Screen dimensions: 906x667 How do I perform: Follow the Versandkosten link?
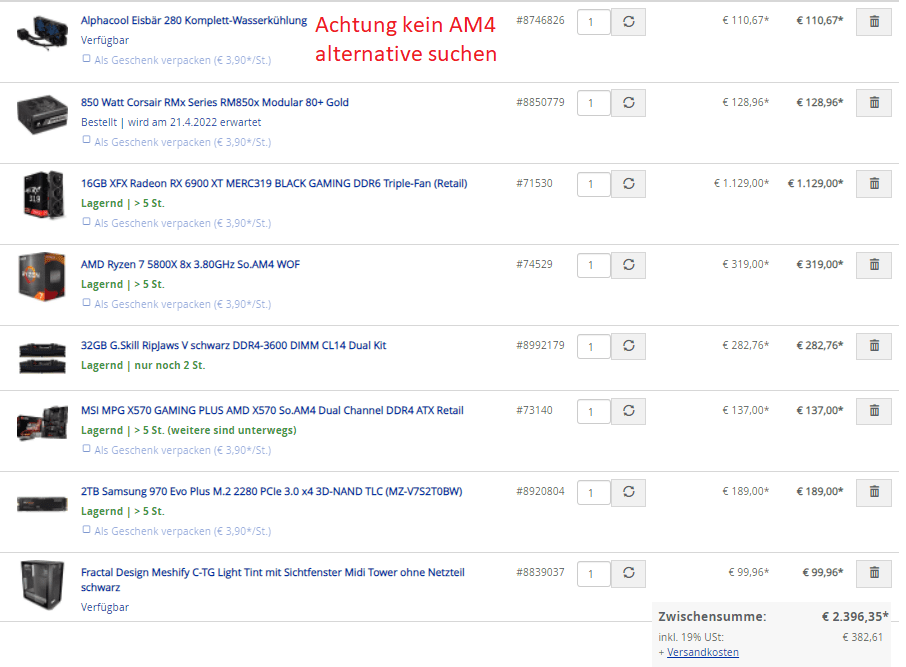(703, 652)
